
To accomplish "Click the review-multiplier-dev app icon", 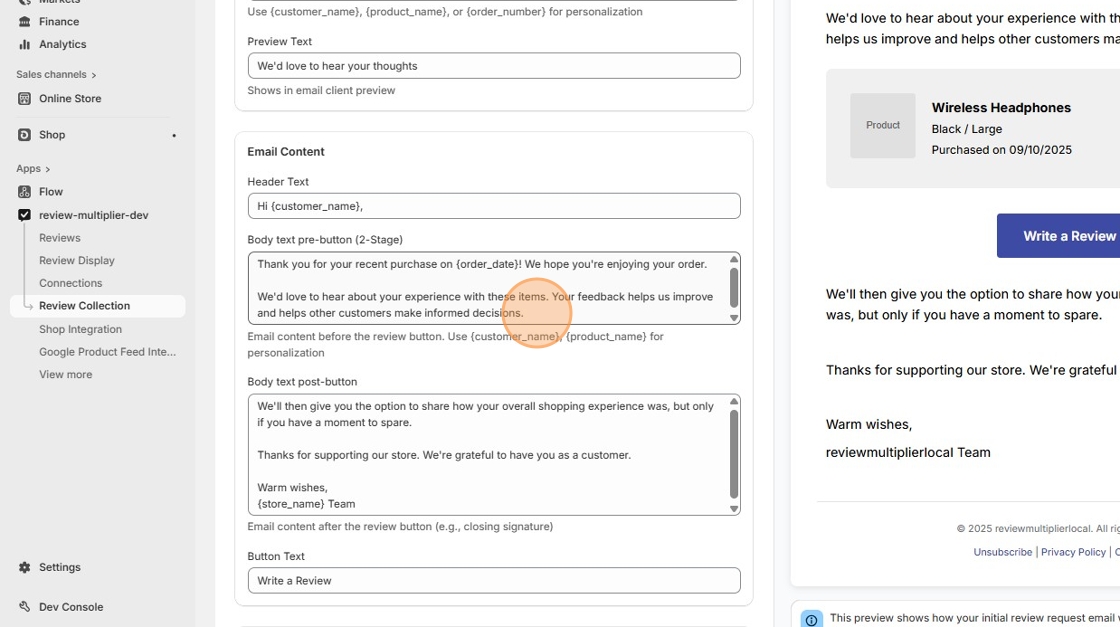I will (24, 215).
